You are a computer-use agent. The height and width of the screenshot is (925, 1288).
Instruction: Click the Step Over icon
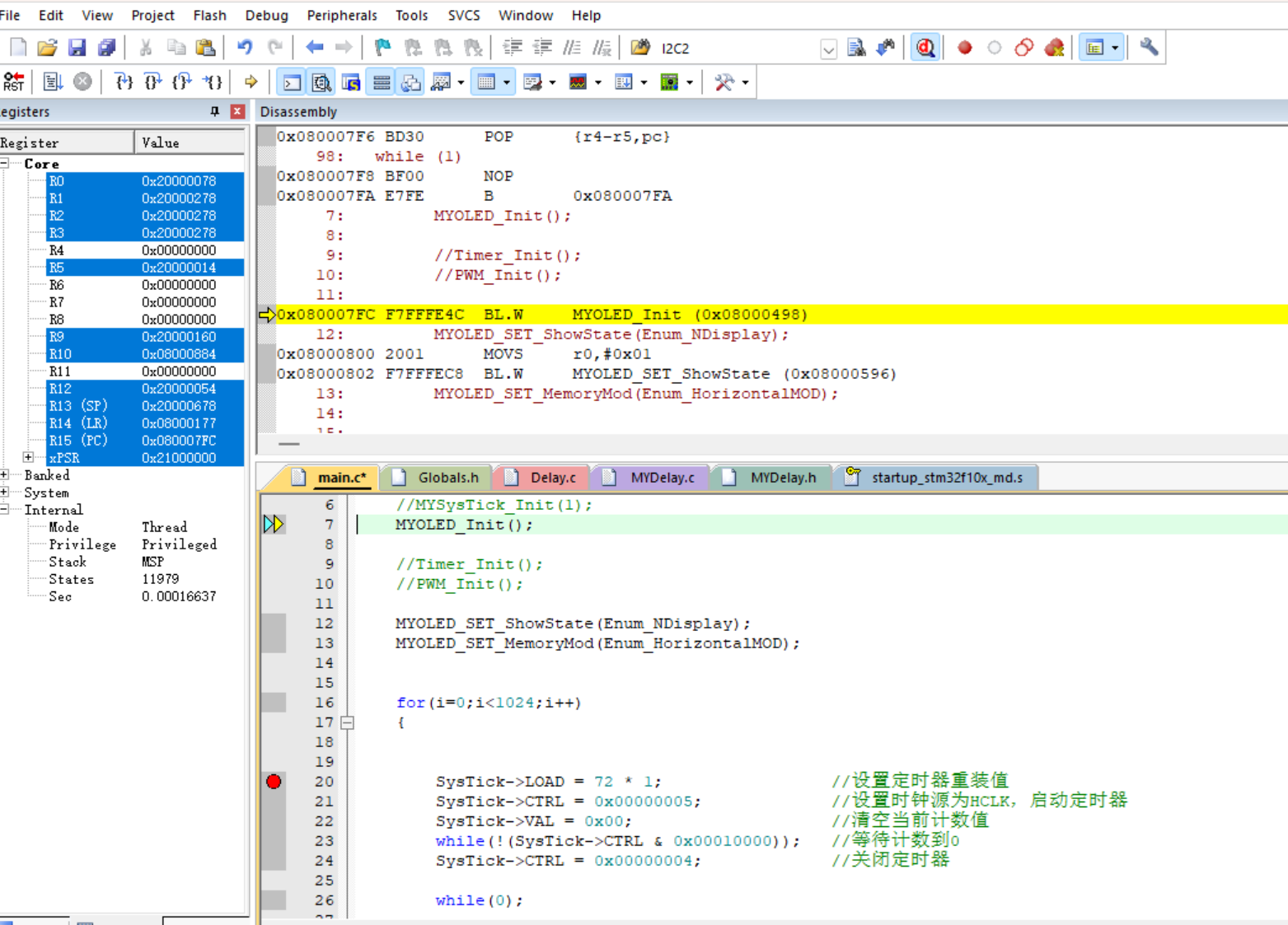[153, 82]
